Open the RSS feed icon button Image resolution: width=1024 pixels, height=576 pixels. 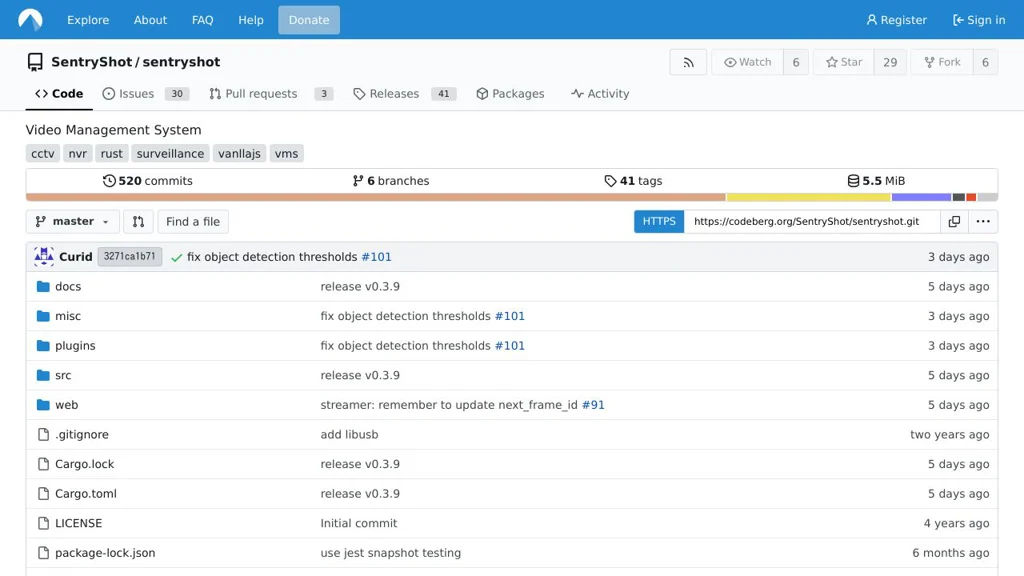pyautogui.click(x=688, y=62)
